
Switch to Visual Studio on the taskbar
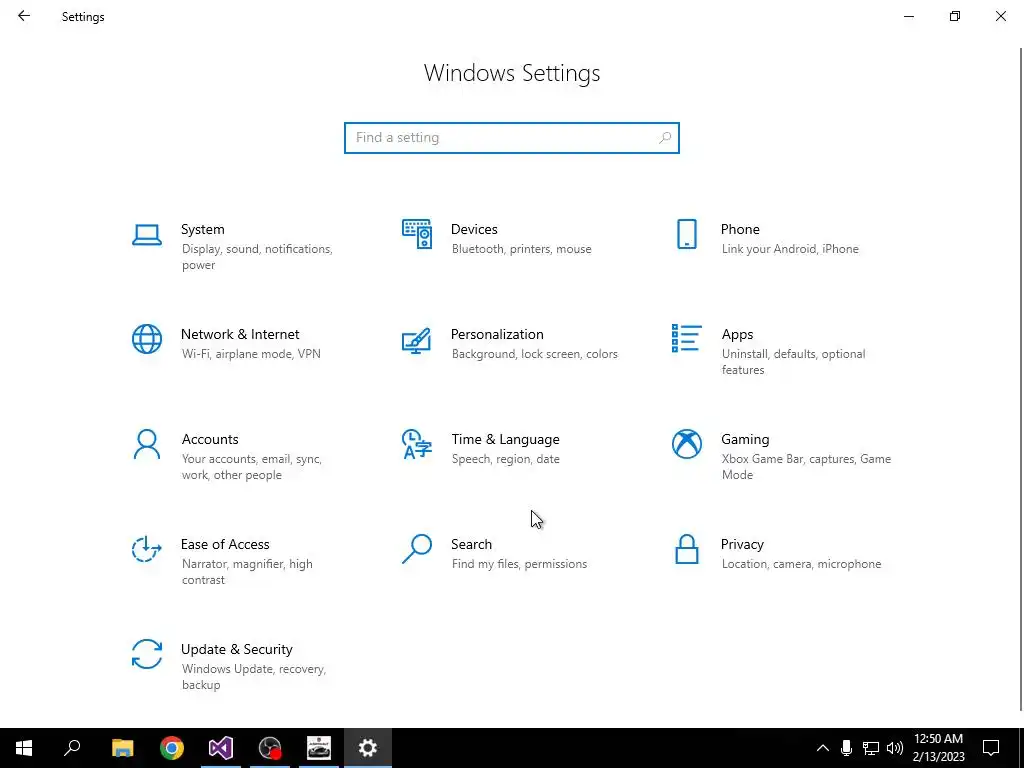pos(221,748)
